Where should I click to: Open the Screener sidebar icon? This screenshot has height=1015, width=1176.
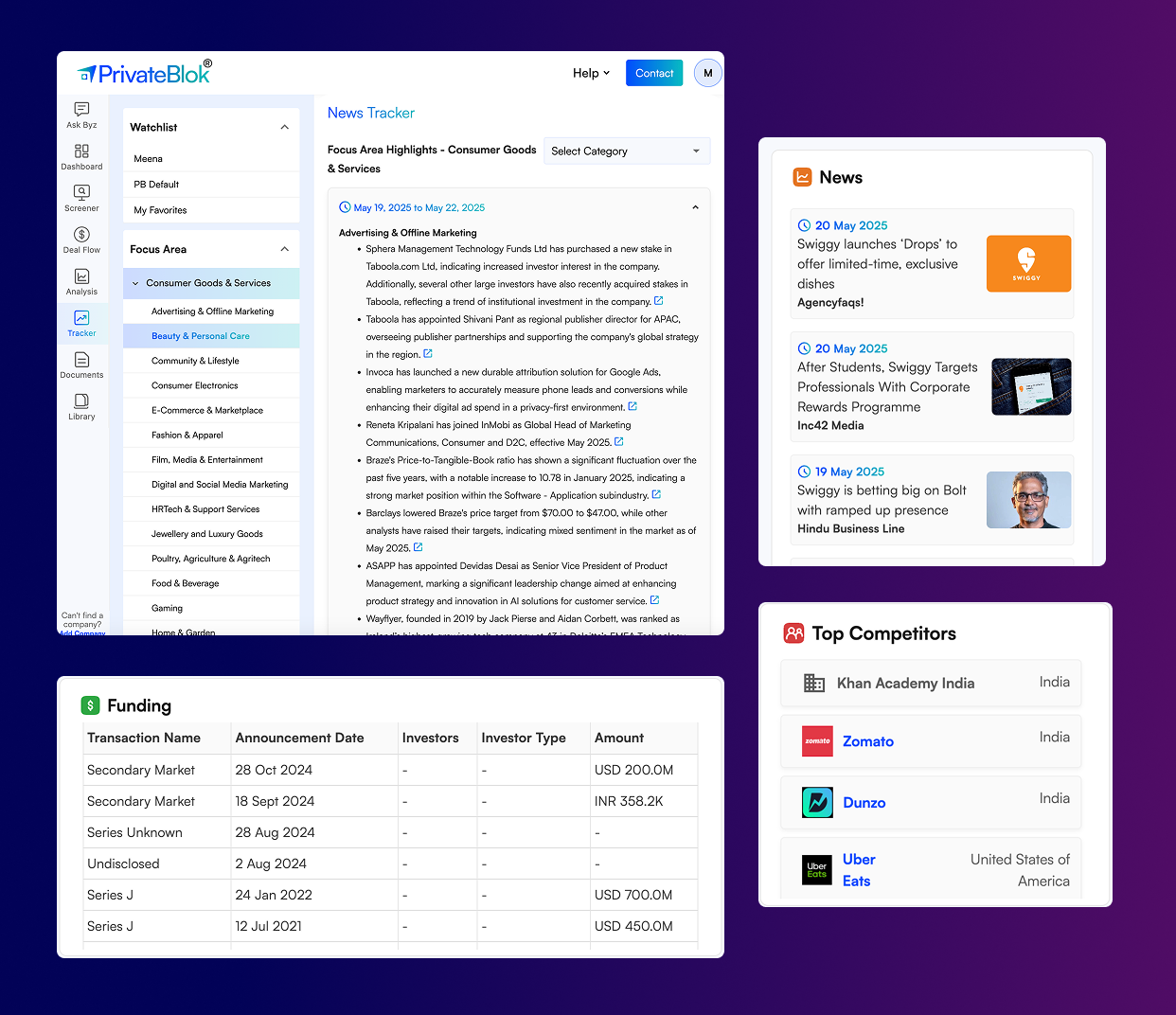(81, 192)
